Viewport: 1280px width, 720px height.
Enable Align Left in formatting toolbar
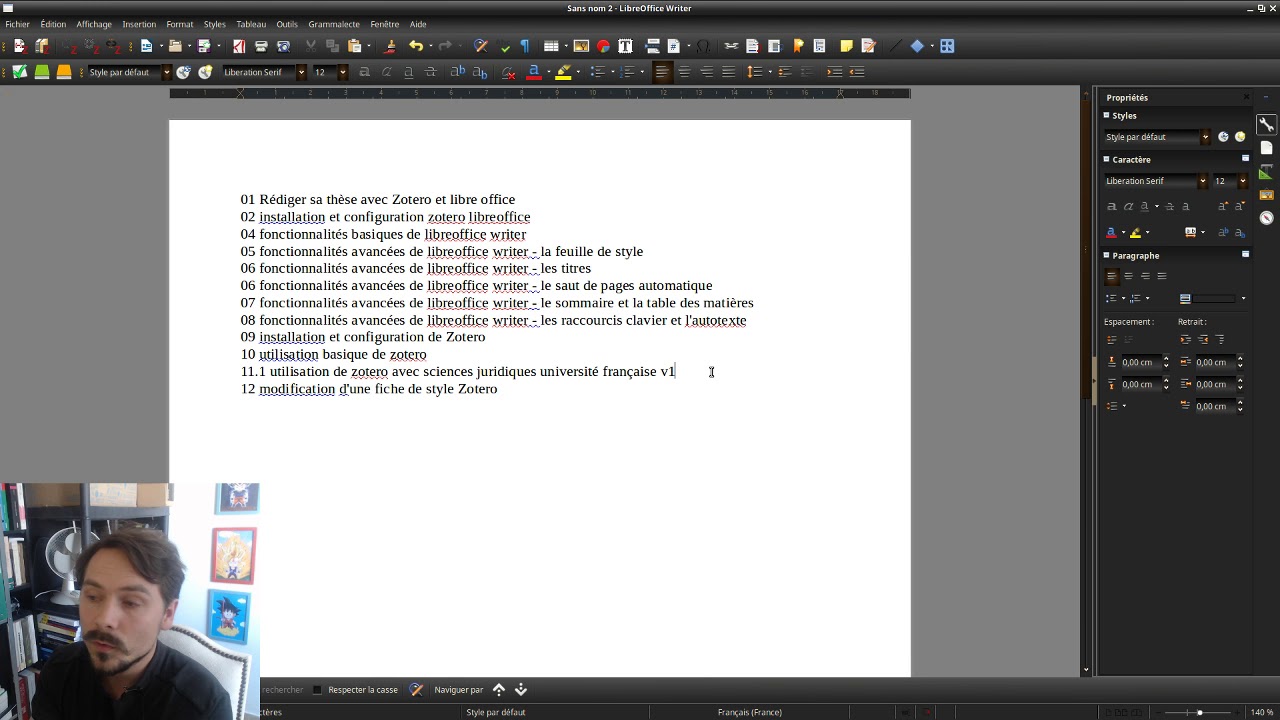point(662,72)
